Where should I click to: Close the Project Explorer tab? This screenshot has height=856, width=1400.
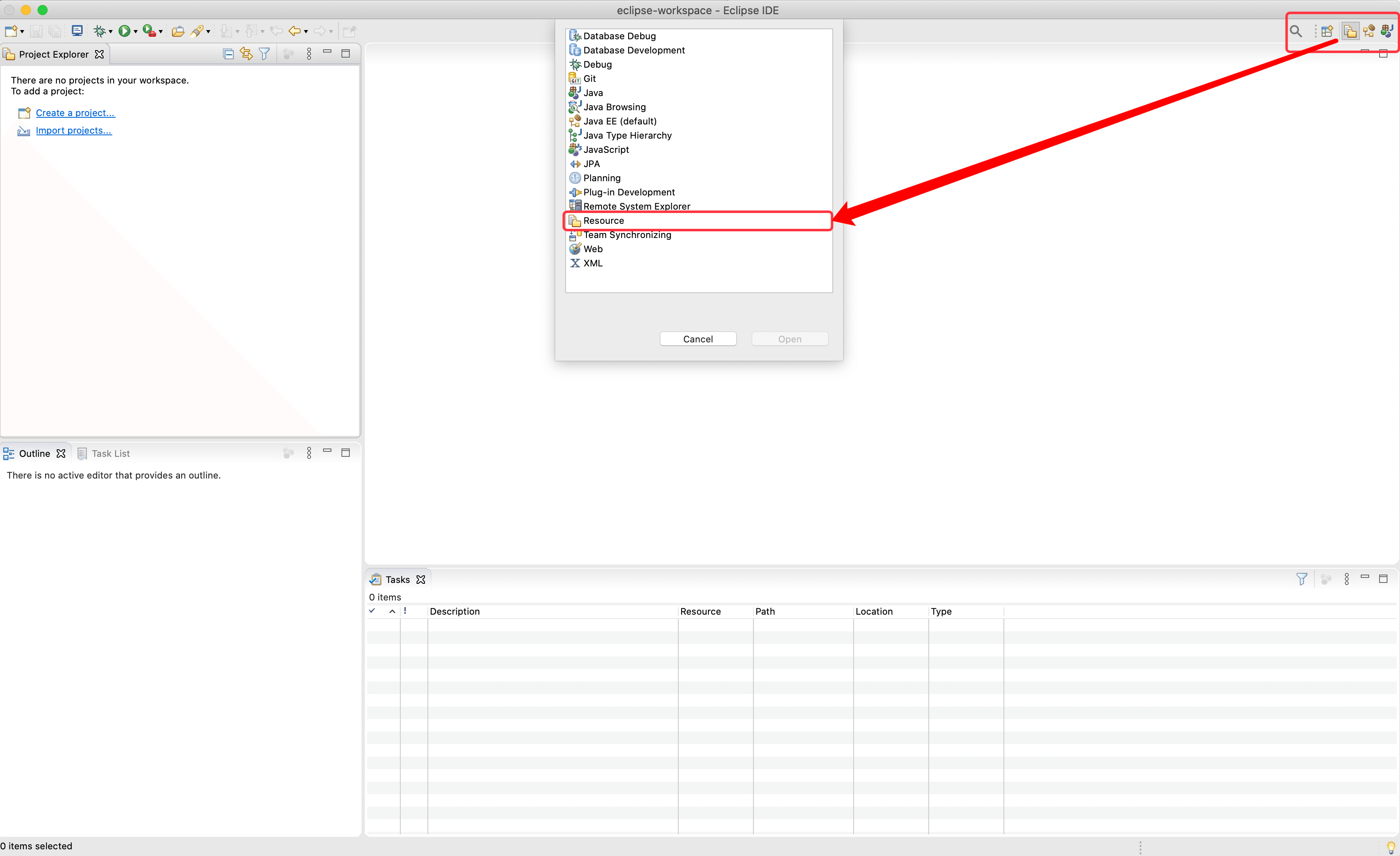(x=99, y=55)
